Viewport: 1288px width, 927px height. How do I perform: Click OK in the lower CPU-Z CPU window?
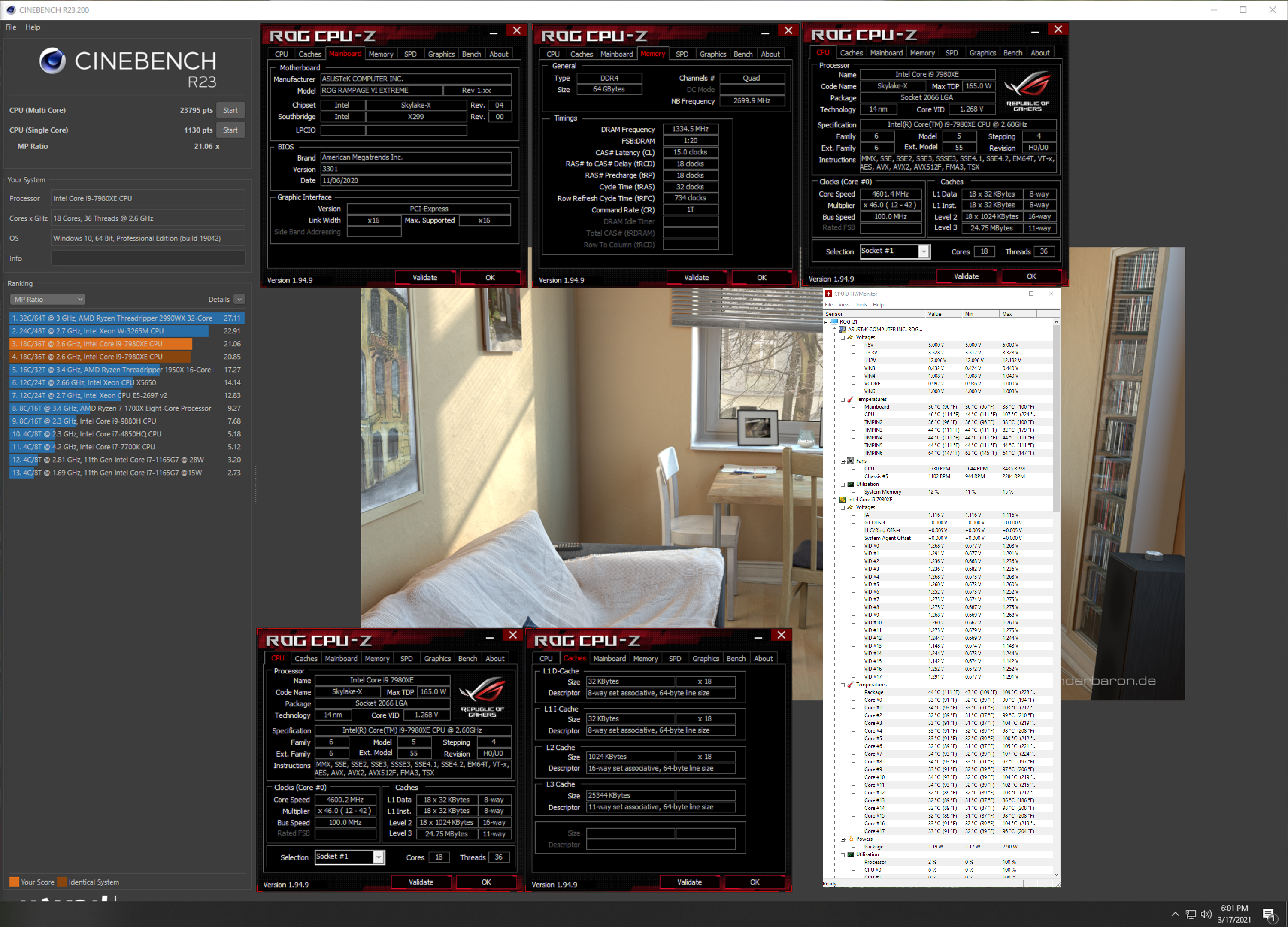point(485,882)
